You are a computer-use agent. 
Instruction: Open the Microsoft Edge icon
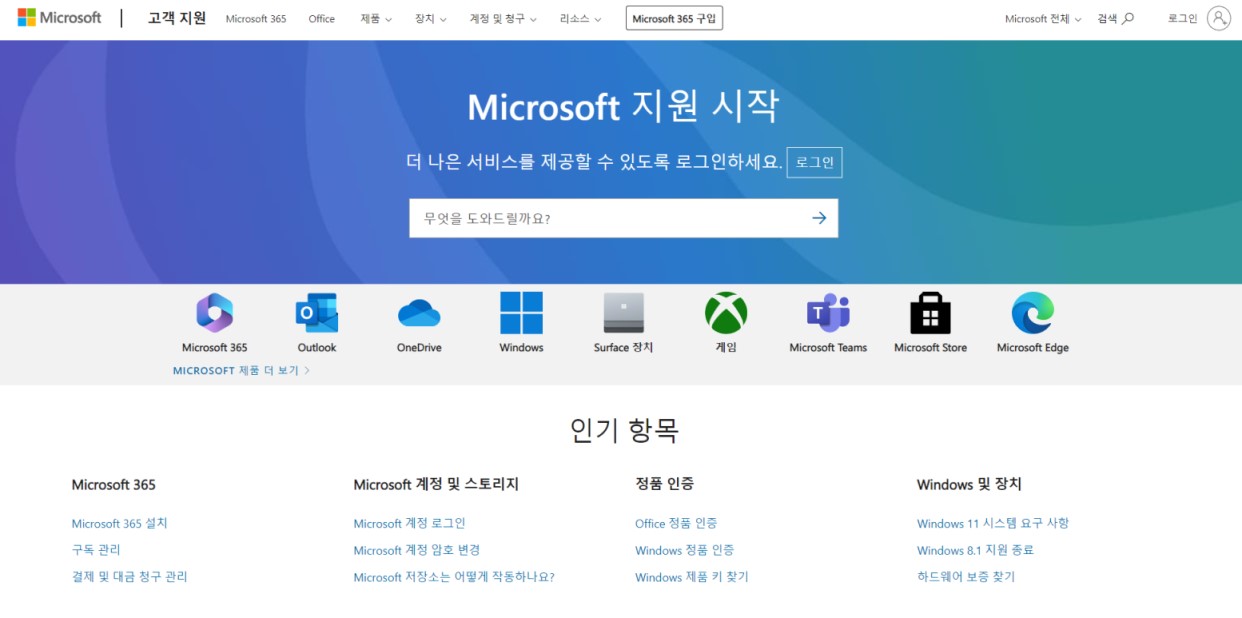(x=1032, y=313)
